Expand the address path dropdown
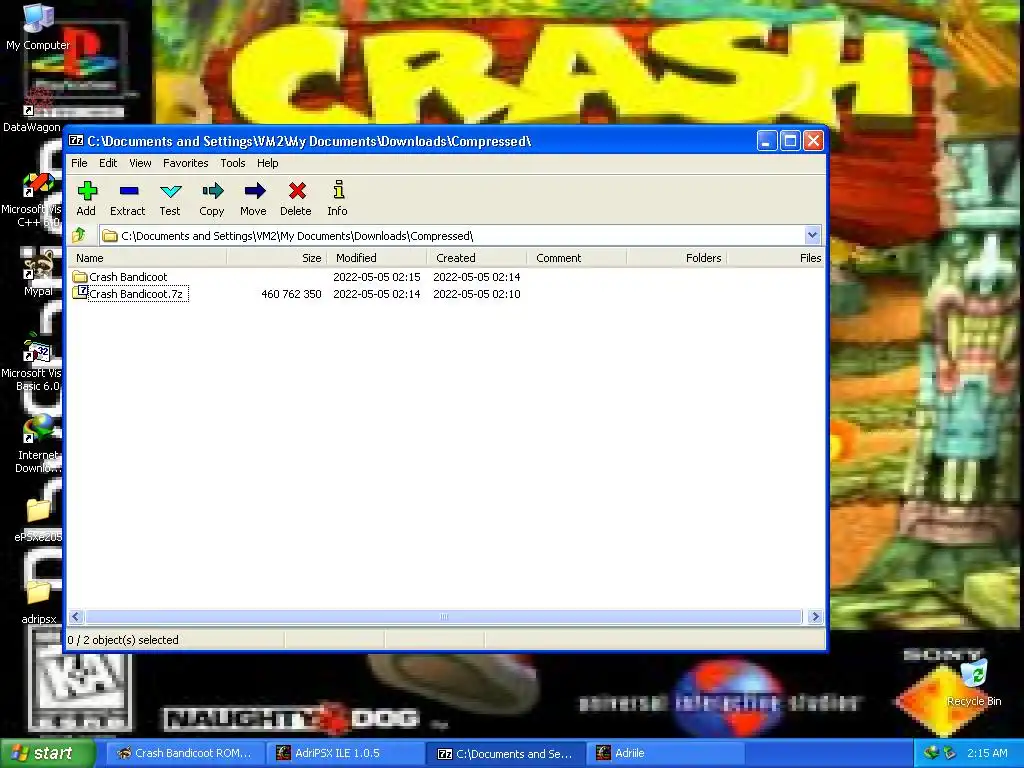The height and width of the screenshot is (768, 1024). coord(812,235)
